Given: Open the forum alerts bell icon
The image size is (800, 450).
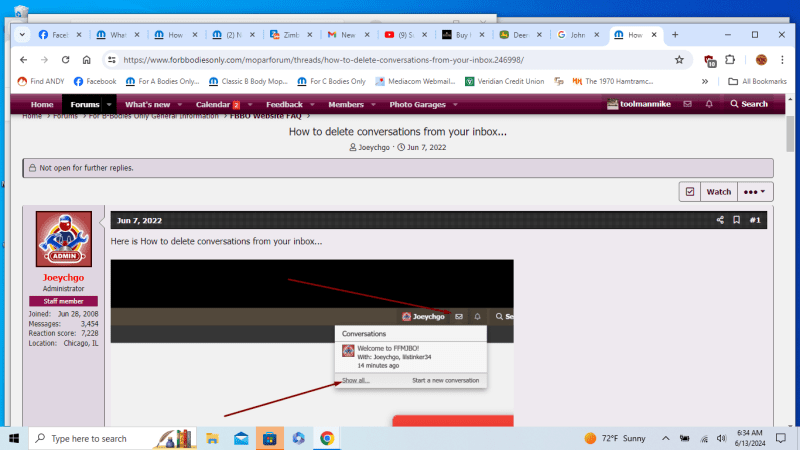Looking at the screenshot, I should pyautogui.click(x=709, y=104).
